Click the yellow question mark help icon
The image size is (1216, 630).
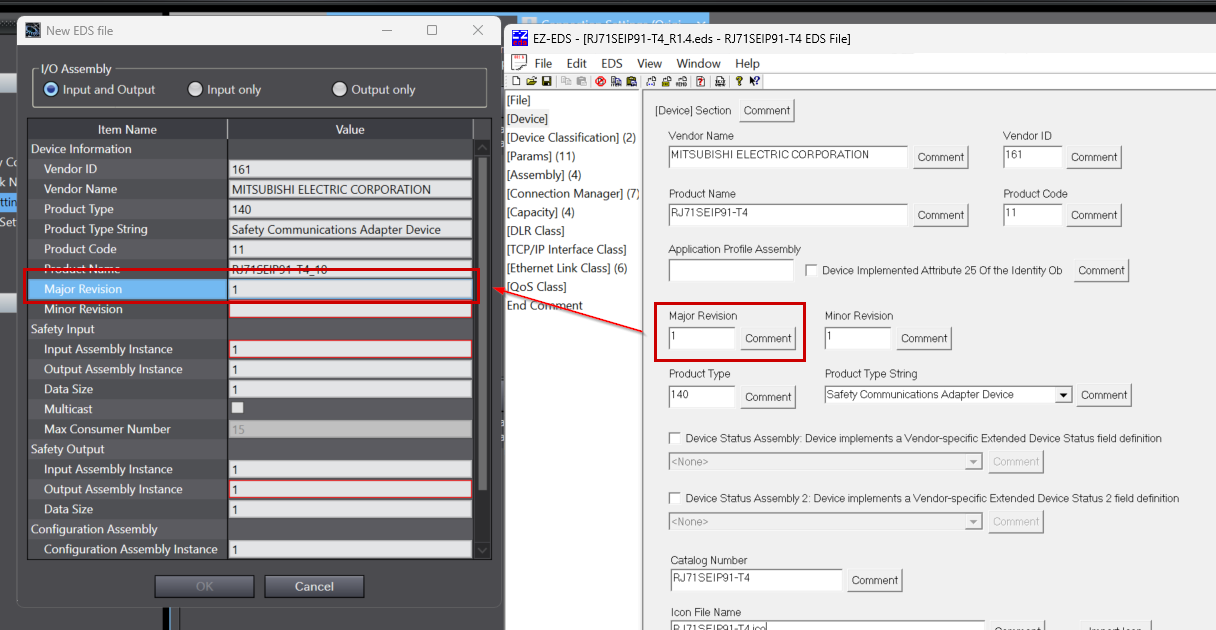click(738, 81)
